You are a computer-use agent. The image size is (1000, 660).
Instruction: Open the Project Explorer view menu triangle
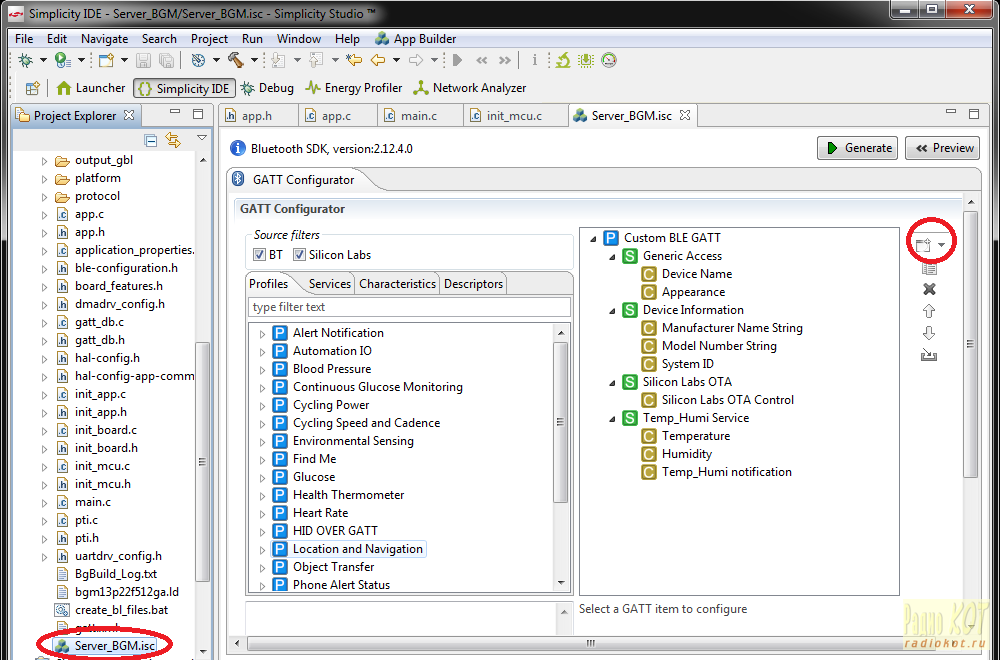pos(202,138)
